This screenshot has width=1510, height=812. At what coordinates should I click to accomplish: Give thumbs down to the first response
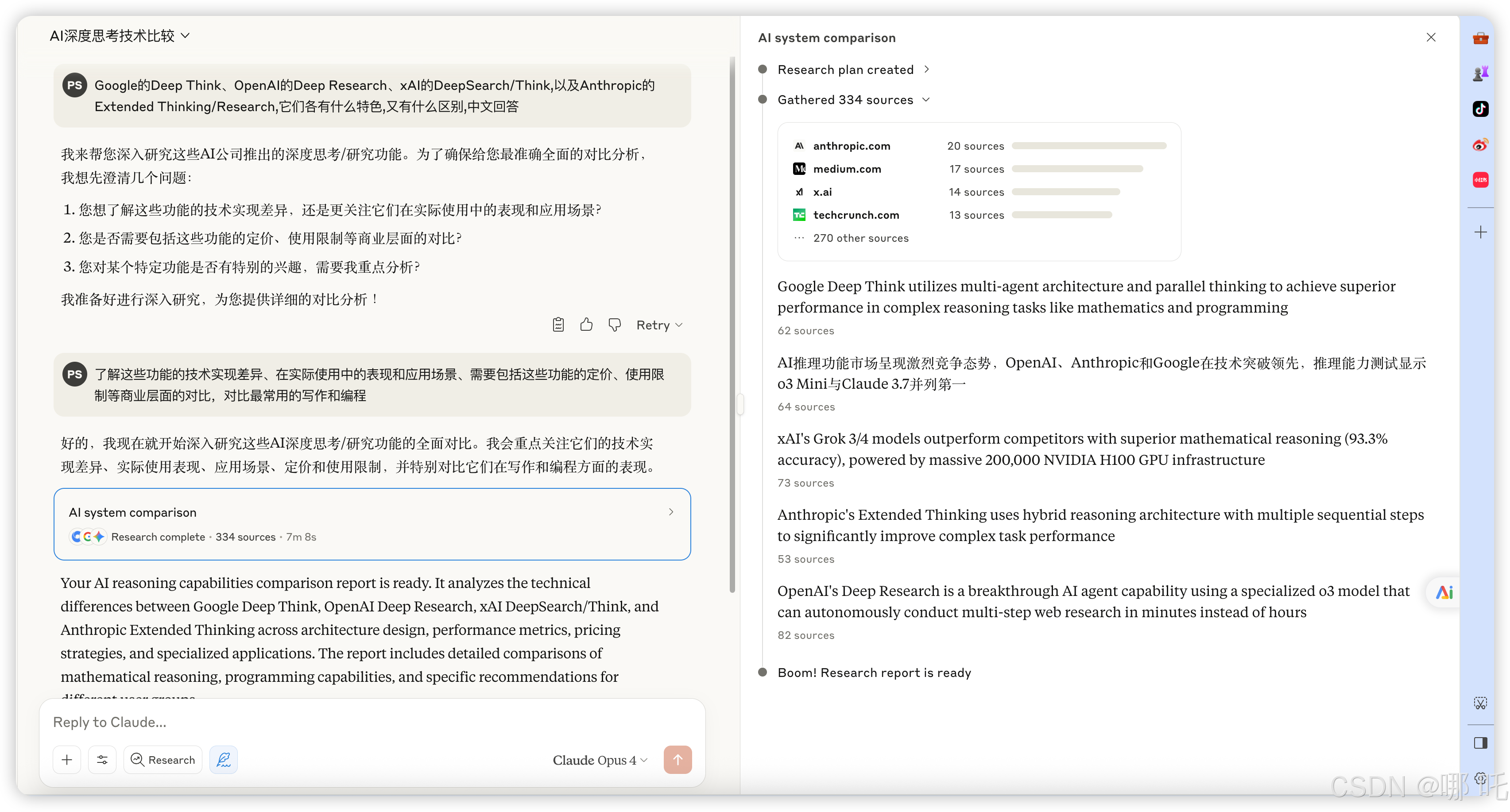(614, 325)
